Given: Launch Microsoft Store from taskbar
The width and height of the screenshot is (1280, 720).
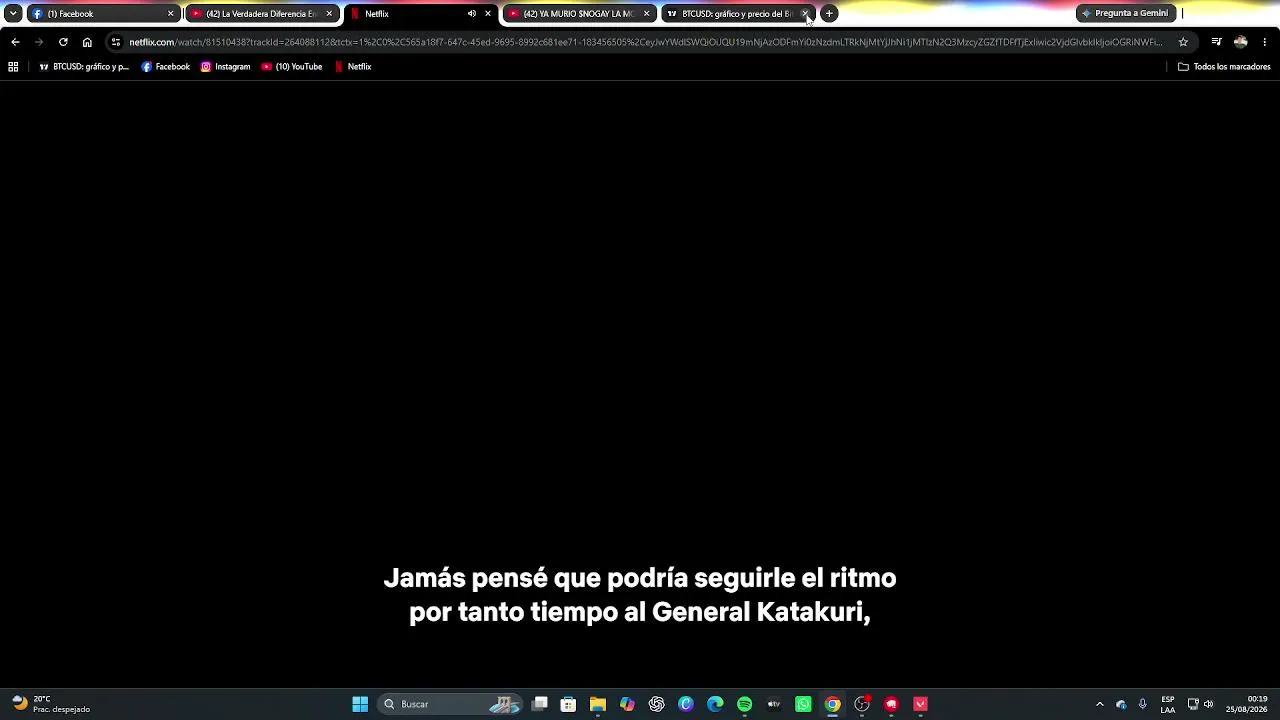Looking at the screenshot, I should pyautogui.click(x=568, y=704).
